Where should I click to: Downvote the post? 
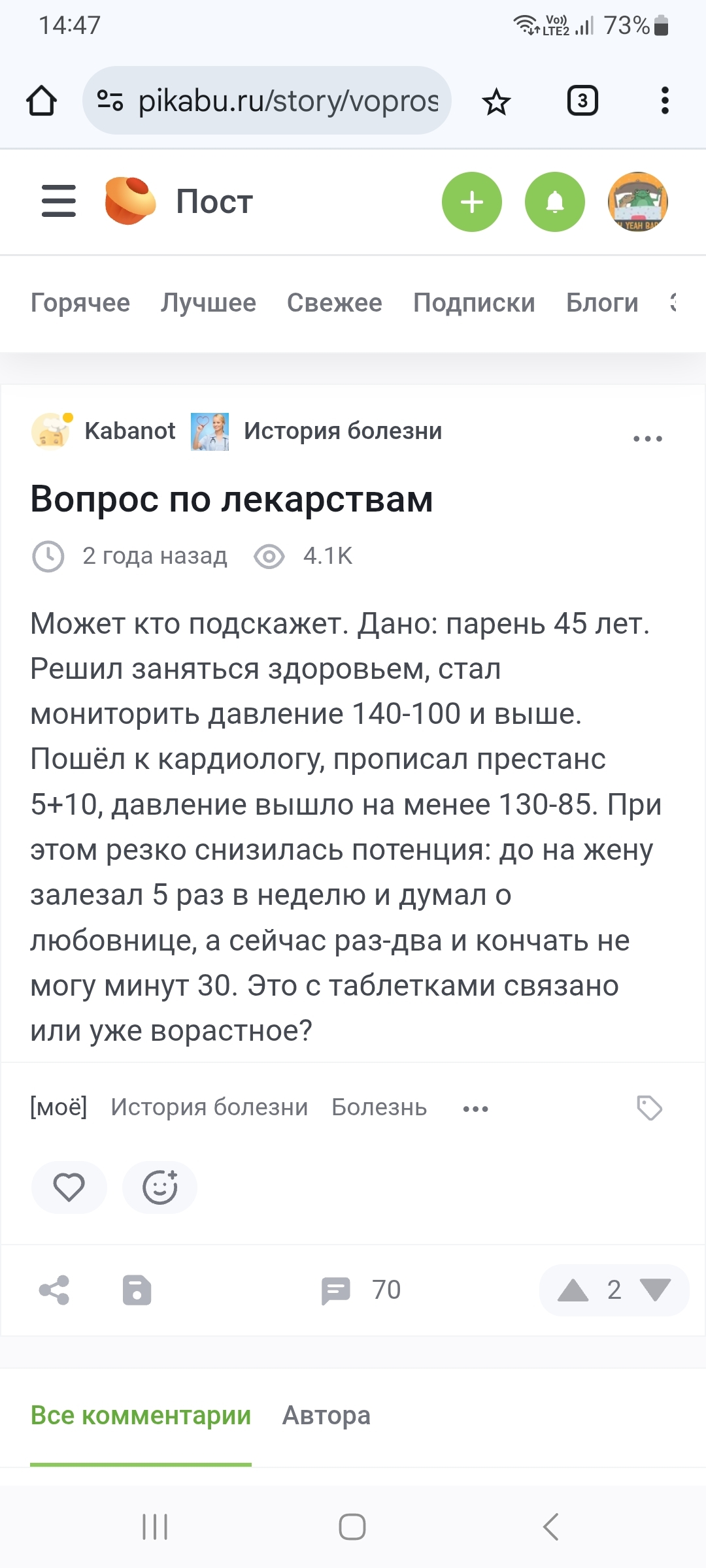(x=656, y=1290)
